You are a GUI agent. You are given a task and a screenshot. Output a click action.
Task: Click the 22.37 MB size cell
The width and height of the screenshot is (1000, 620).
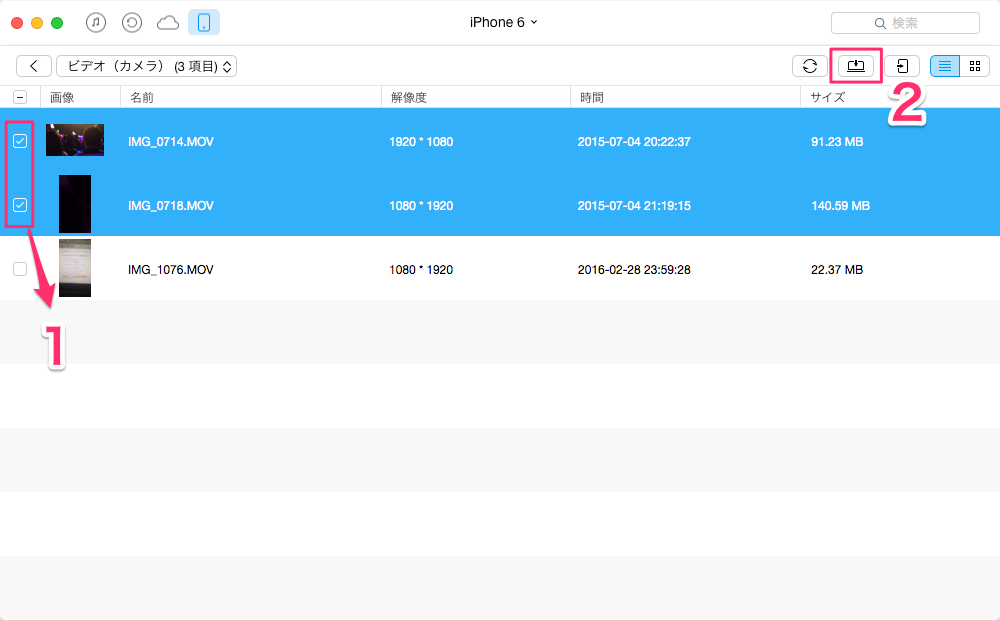pyautogui.click(x=837, y=270)
